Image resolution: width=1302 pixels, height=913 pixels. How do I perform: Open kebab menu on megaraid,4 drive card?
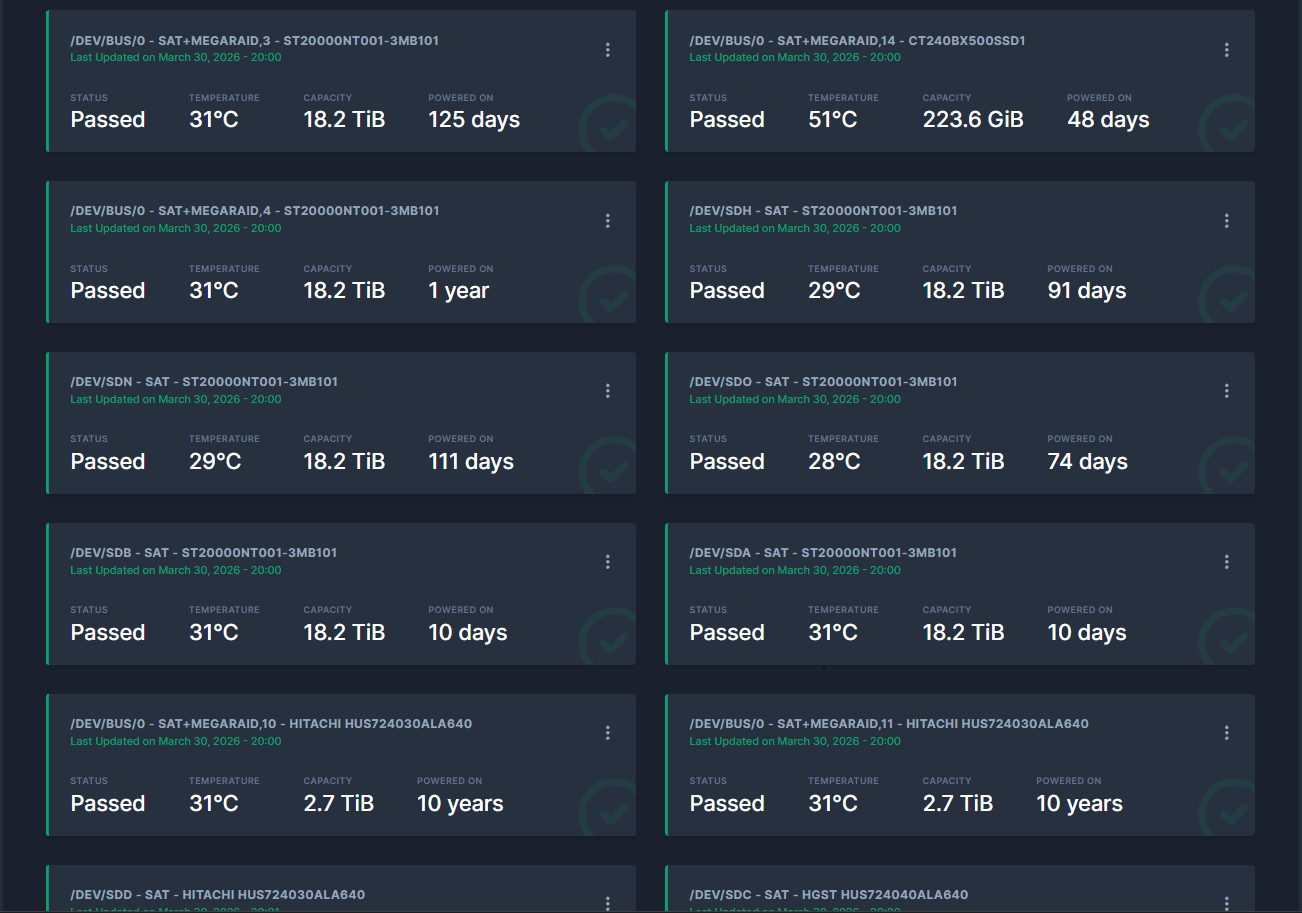coord(607,221)
